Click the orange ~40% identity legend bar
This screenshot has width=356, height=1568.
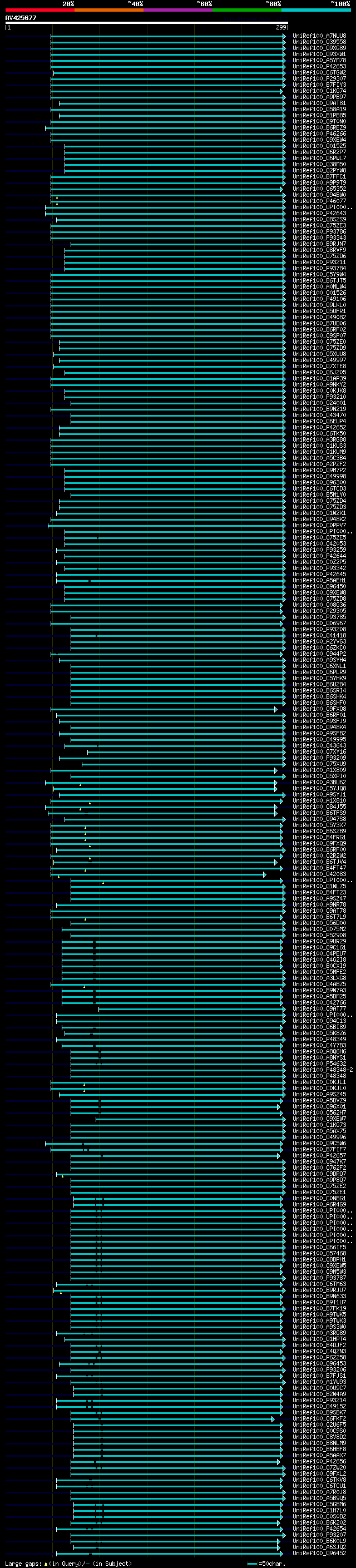109,10
